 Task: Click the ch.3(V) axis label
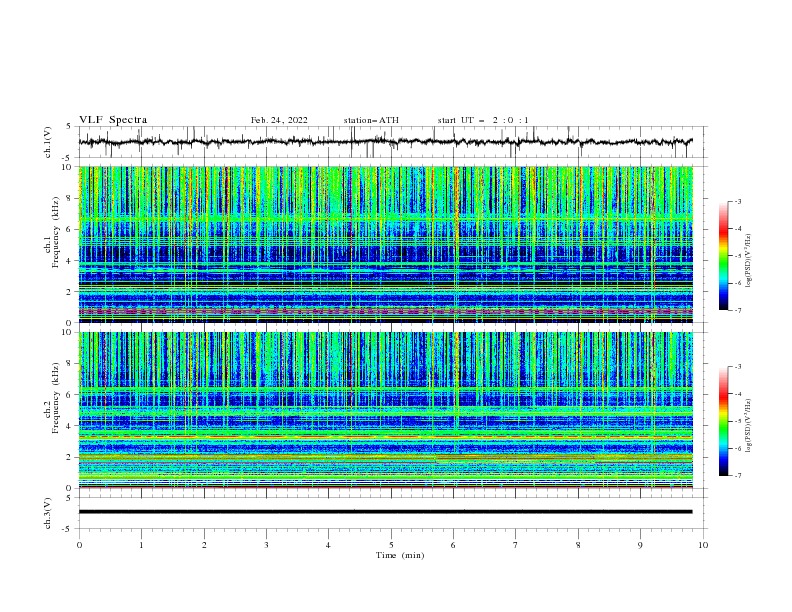click(x=48, y=513)
